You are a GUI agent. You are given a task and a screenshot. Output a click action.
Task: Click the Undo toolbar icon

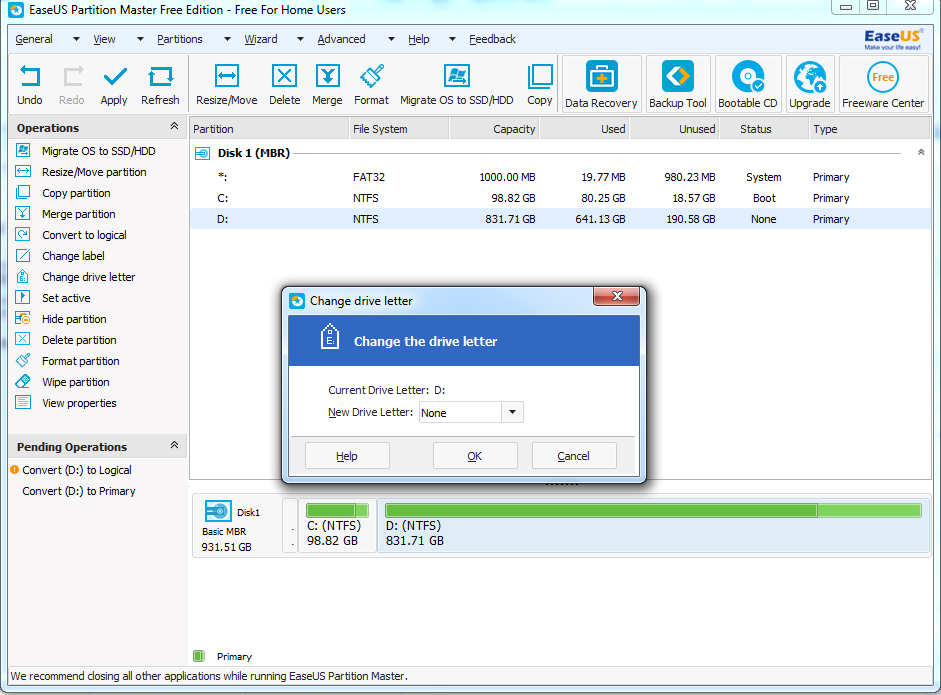pyautogui.click(x=29, y=77)
